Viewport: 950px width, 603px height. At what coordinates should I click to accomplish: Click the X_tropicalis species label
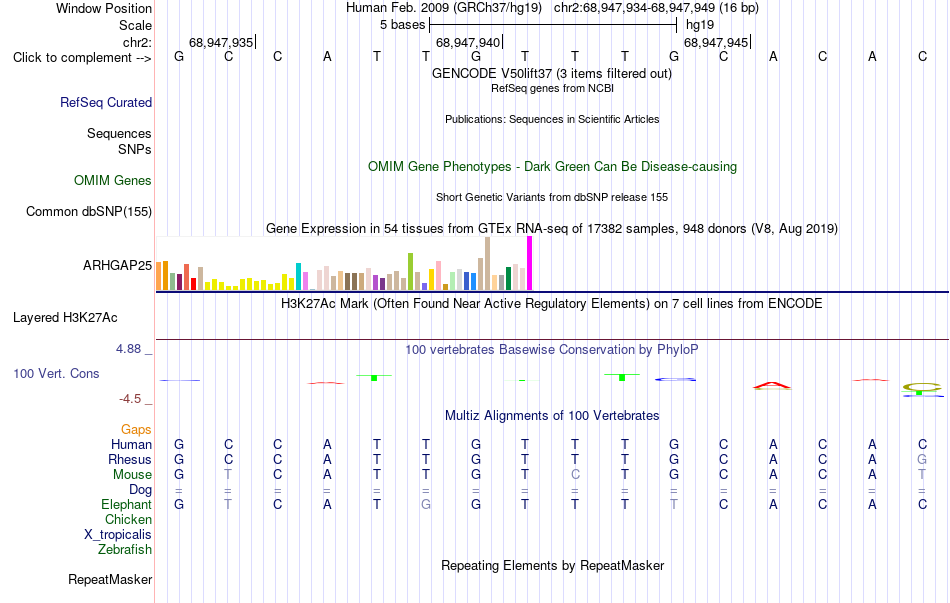point(118,535)
